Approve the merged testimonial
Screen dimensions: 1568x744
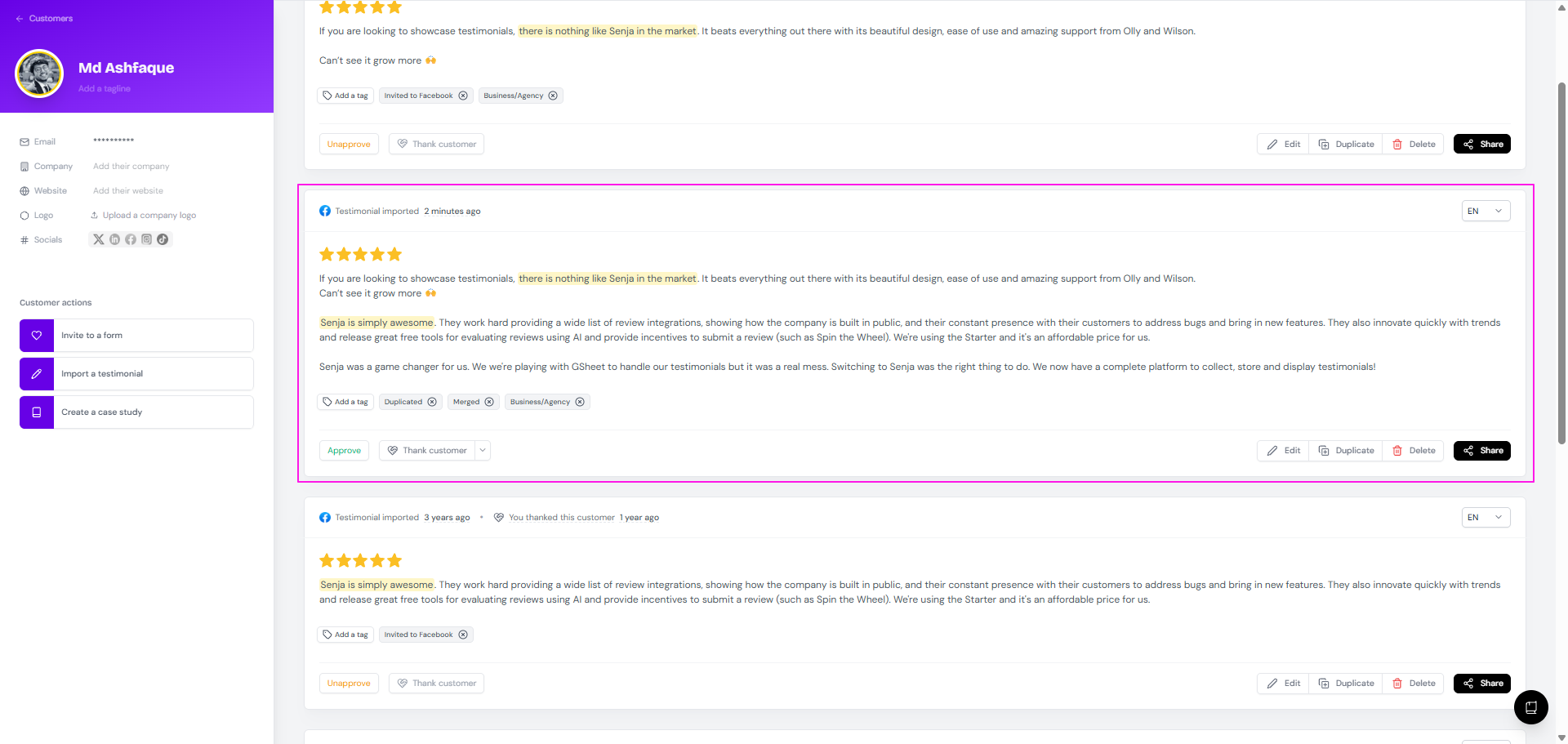click(x=344, y=451)
